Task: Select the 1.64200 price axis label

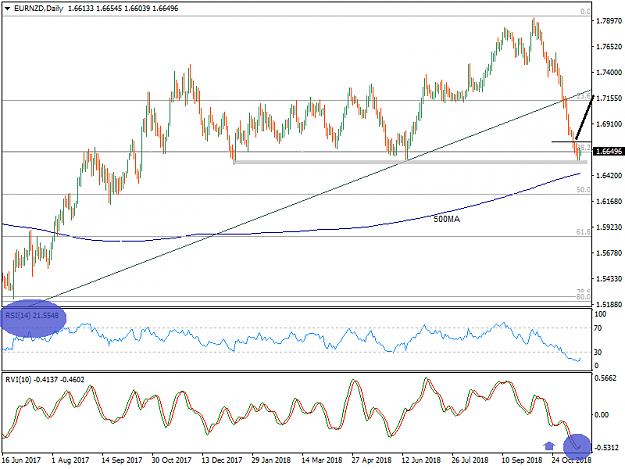Action: point(609,175)
